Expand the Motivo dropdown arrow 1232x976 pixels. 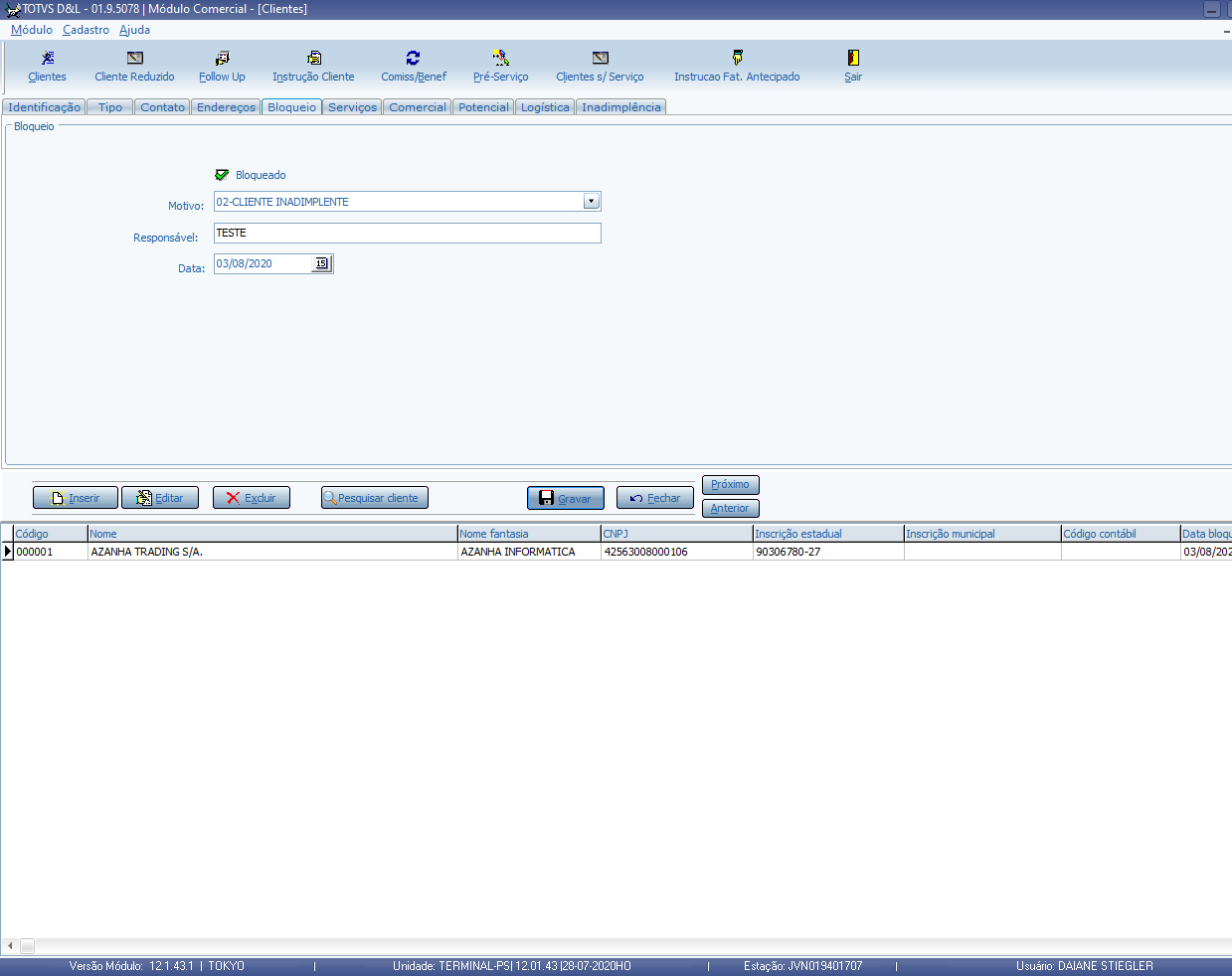pyautogui.click(x=591, y=202)
